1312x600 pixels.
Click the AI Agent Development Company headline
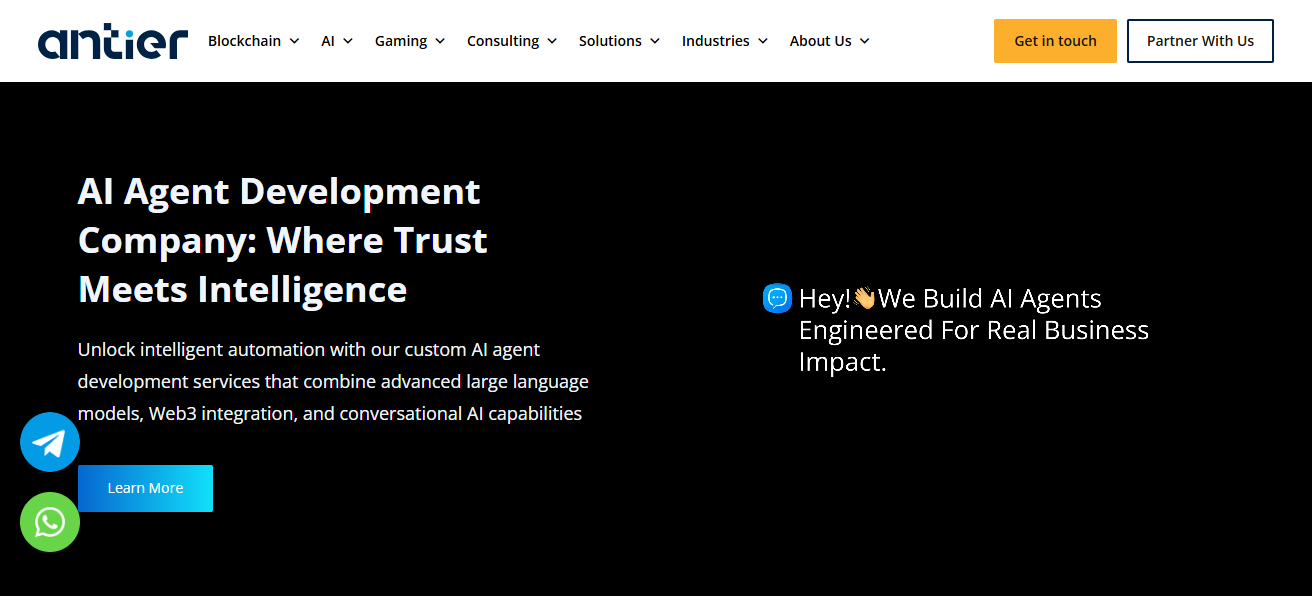click(283, 240)
